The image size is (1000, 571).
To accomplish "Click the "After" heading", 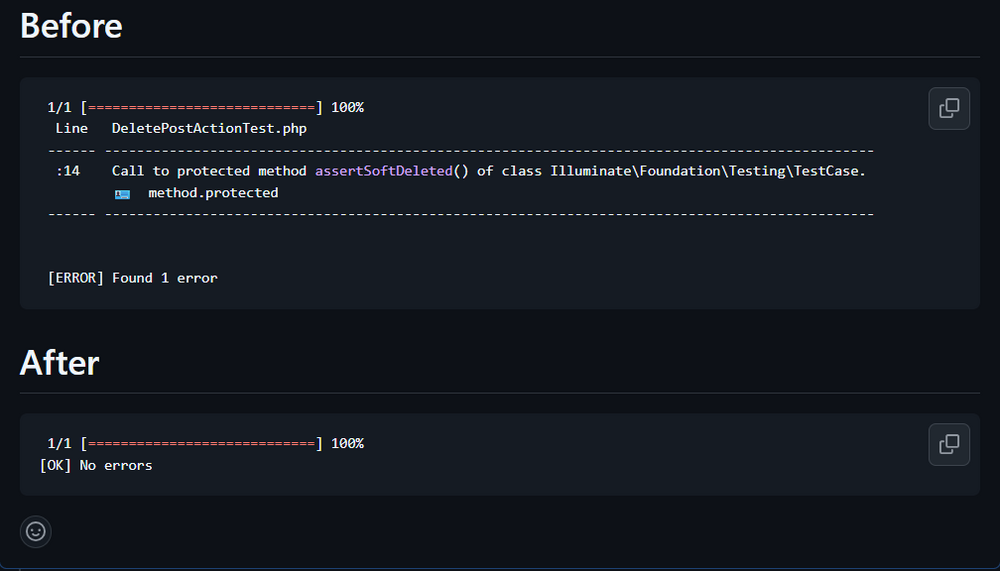I will click(x=59, y=362).
